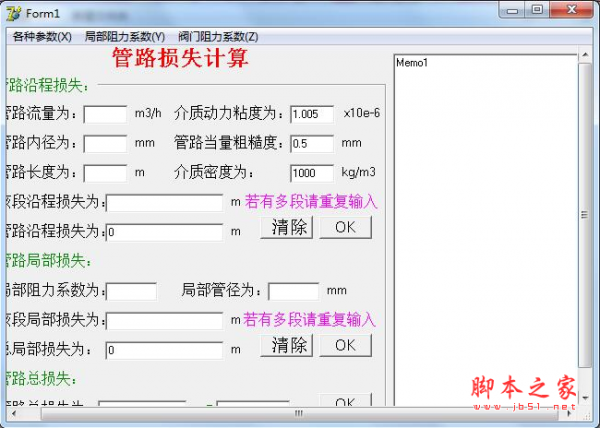Image resolution: width=600 pixels, height=428 pixels.
Task: Open the 阀门阻力系数(Z) menu
Action: click(218, 37)
